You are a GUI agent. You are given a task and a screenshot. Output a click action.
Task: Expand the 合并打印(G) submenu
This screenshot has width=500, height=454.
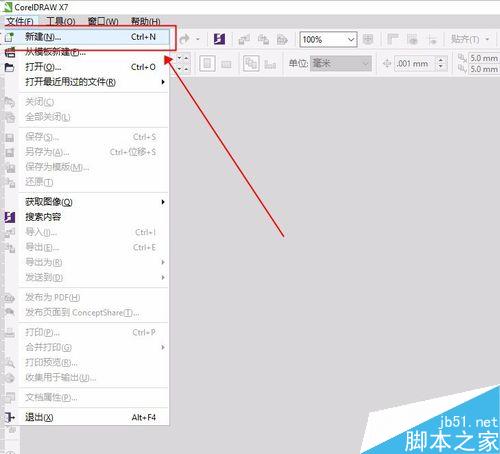87,347
